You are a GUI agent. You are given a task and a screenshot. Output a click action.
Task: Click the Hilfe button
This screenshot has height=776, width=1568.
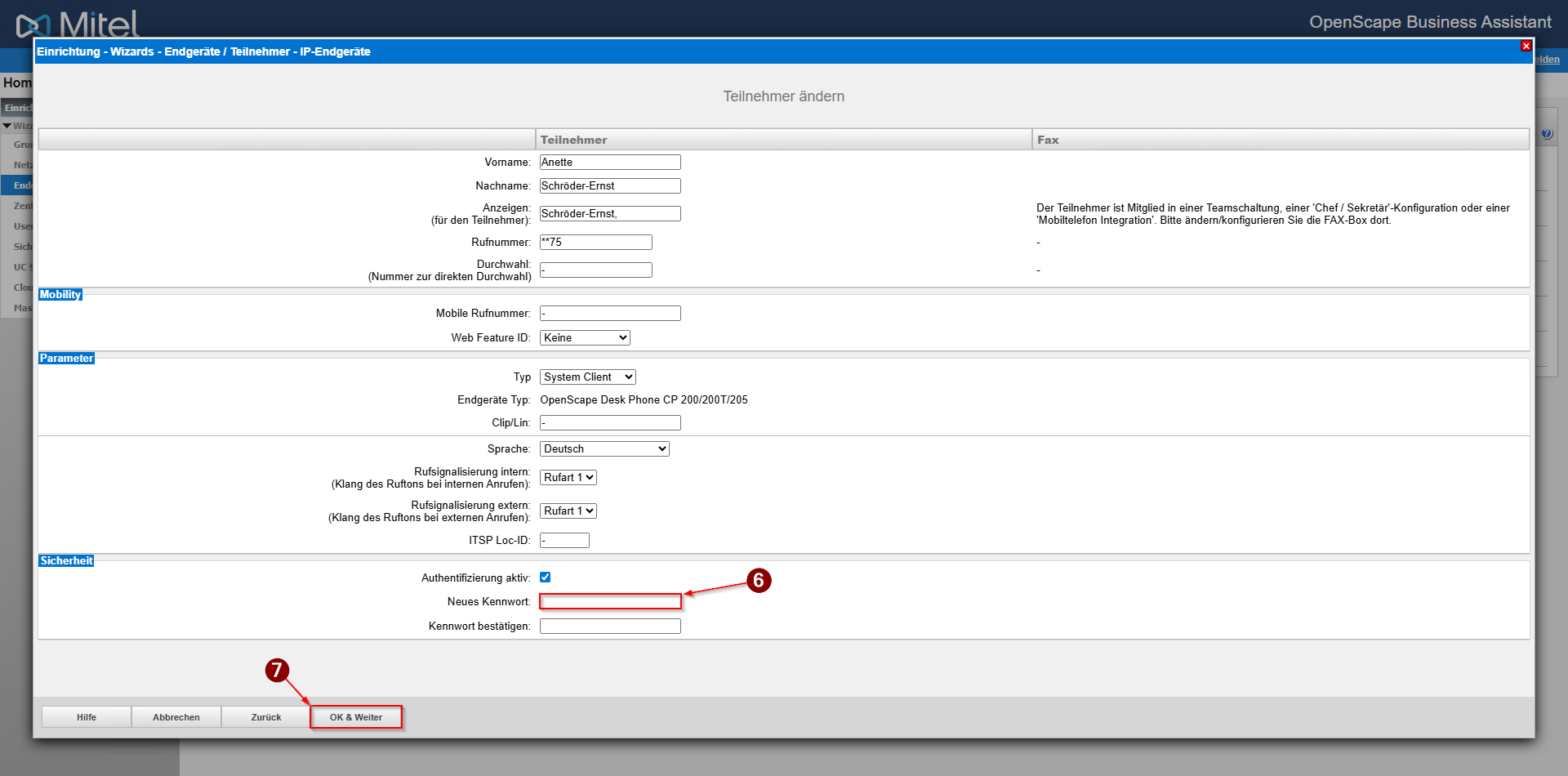point(87,717)
